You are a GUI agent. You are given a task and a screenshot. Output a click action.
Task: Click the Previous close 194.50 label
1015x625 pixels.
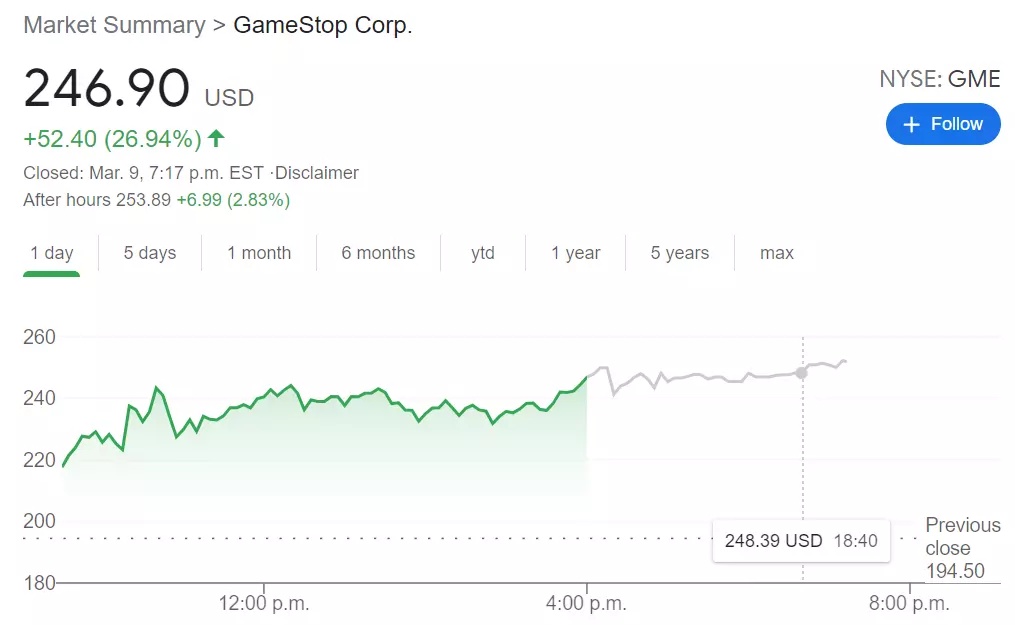coord(963,547)
